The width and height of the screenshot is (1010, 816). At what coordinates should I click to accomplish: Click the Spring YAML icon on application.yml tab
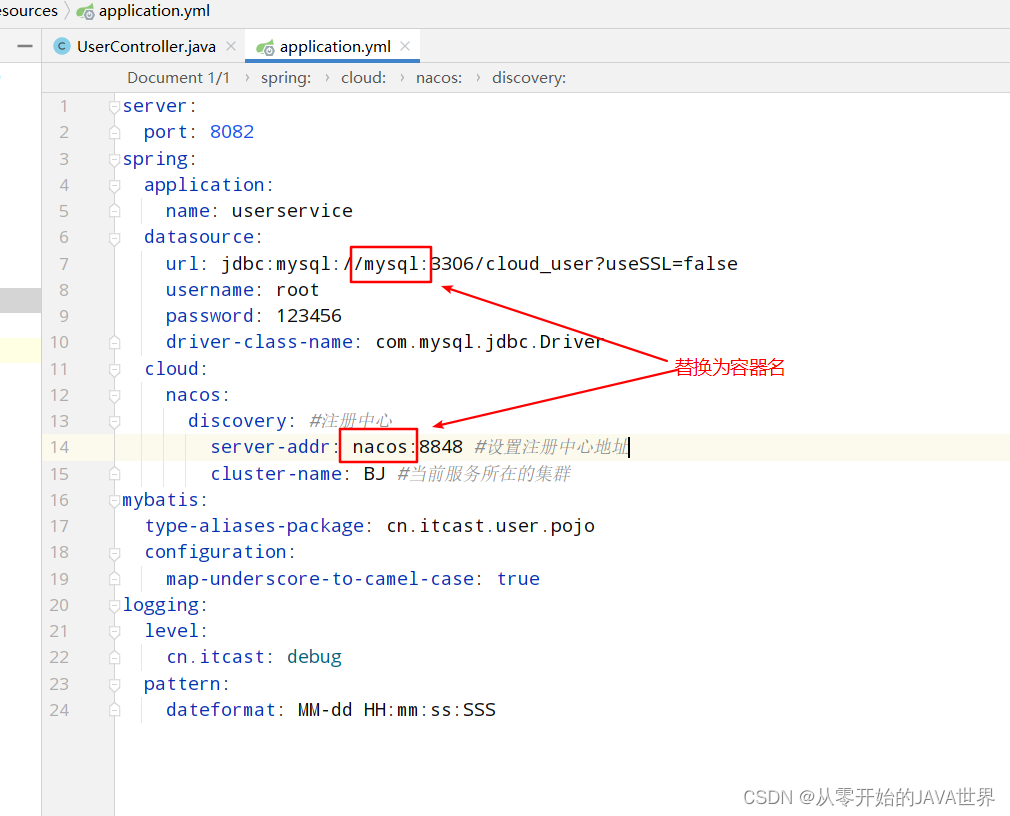pyautogui.click(x=265, y=48)
